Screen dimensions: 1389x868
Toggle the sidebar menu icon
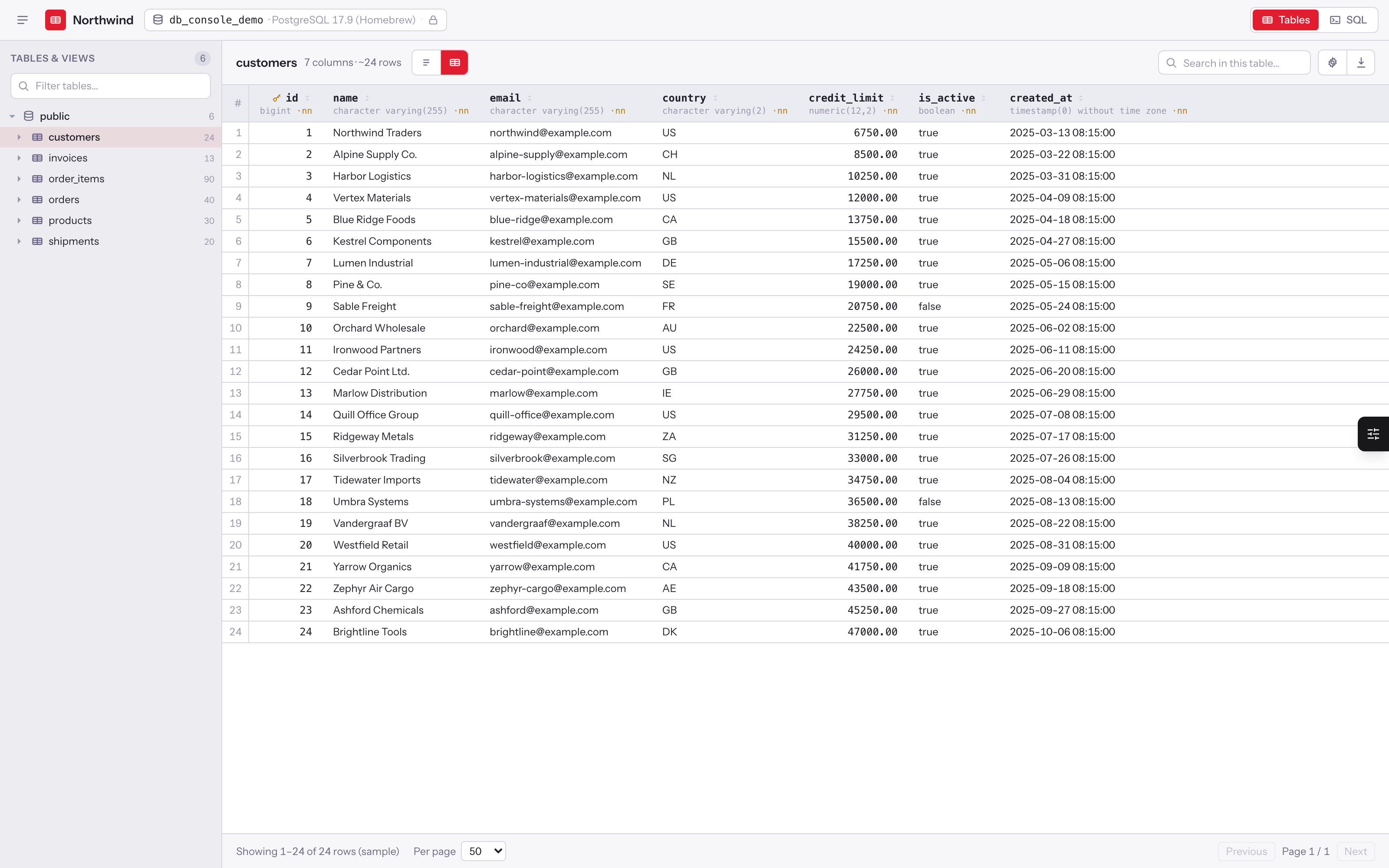[x=23, y=20]
